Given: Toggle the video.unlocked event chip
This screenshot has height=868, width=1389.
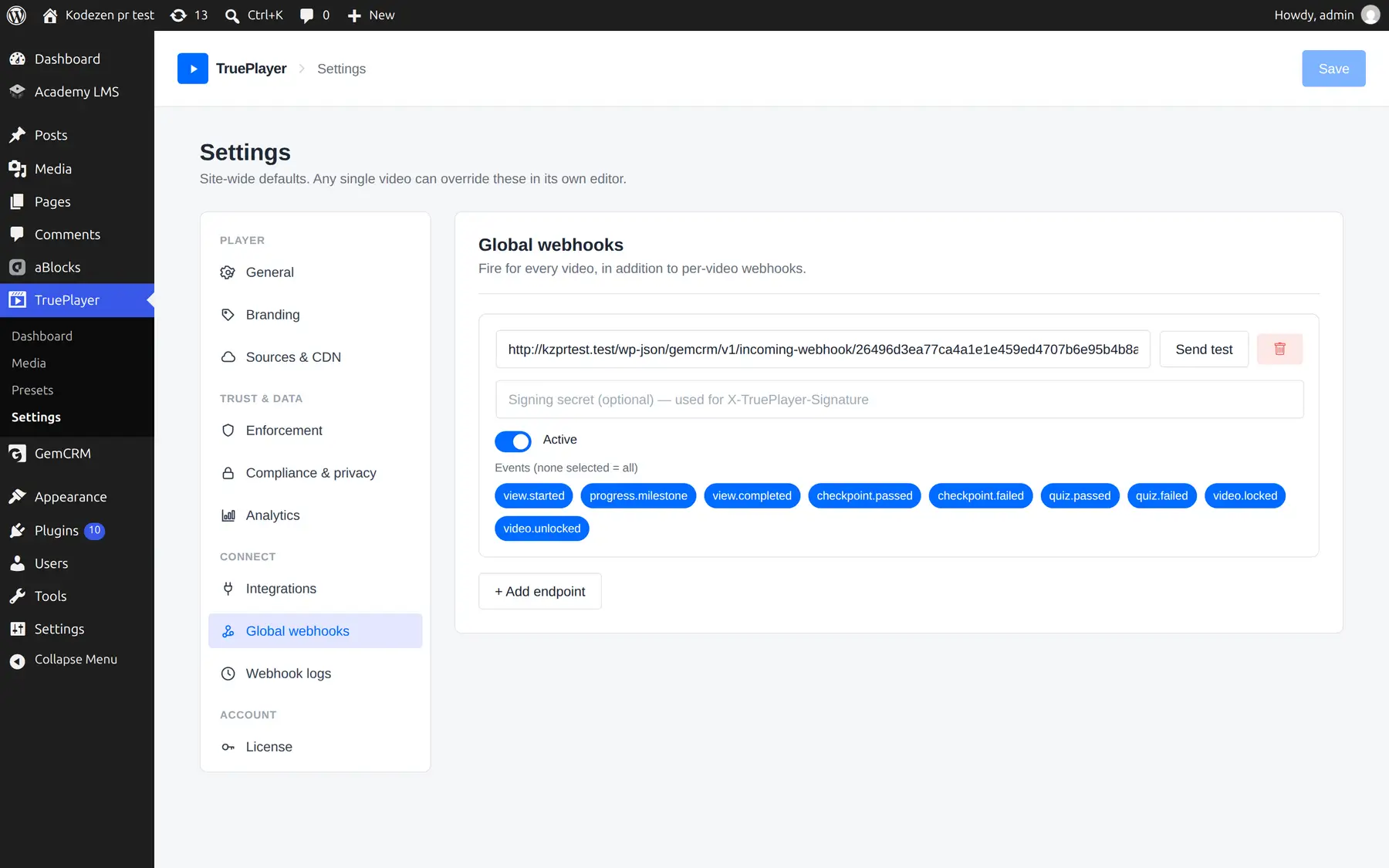Looking at the screenshot, I should (542, 529).
